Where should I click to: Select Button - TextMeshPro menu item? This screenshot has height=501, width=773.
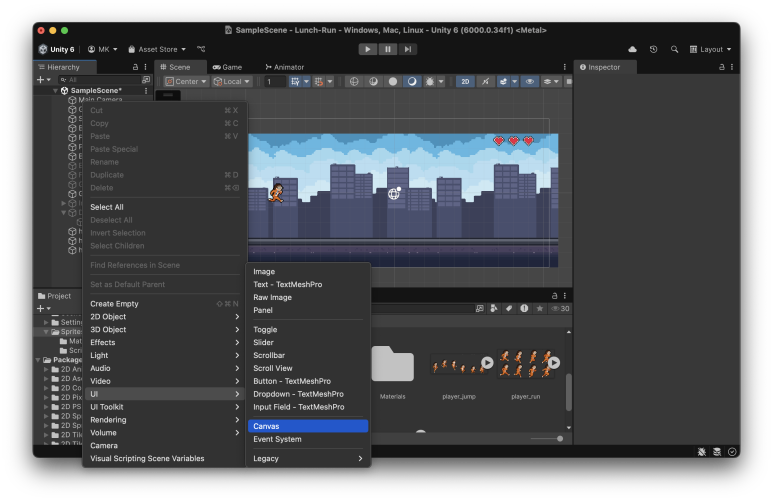click(308, 381)
